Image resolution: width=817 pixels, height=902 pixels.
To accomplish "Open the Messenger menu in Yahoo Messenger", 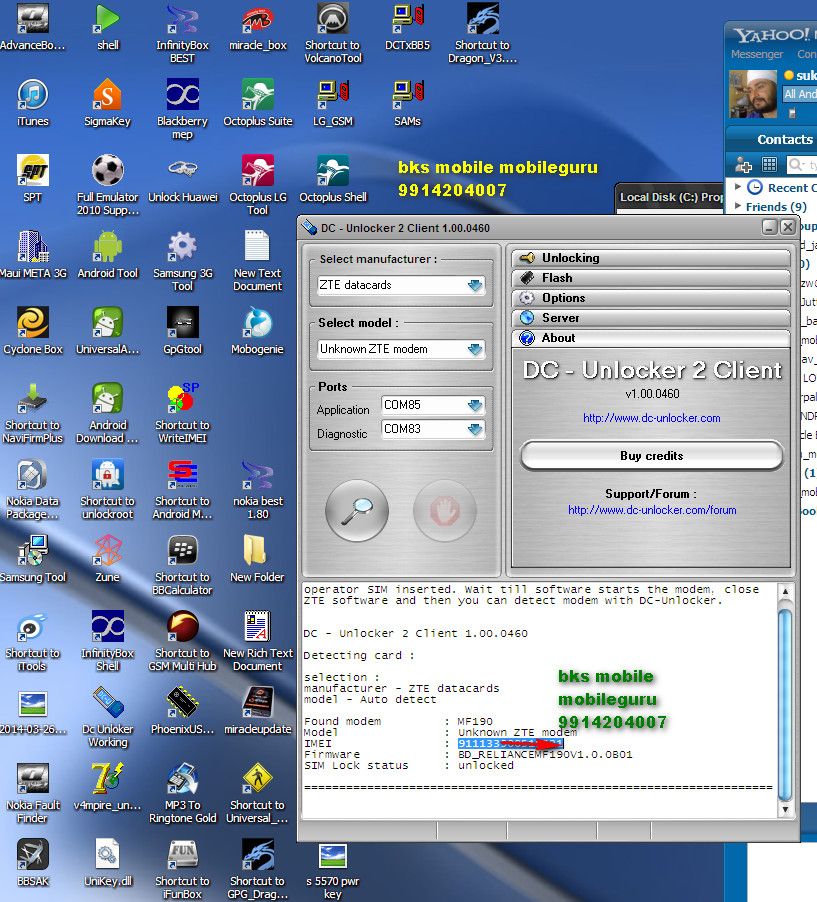I will [757, 54].
